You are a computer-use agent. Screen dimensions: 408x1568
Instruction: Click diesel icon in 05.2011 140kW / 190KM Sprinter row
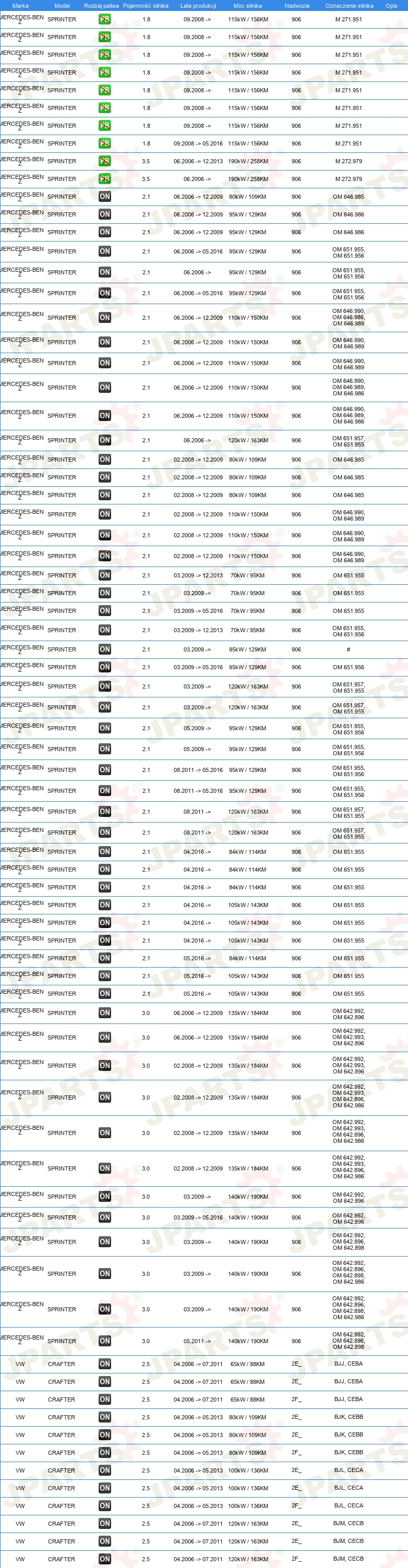point(105,1341)
